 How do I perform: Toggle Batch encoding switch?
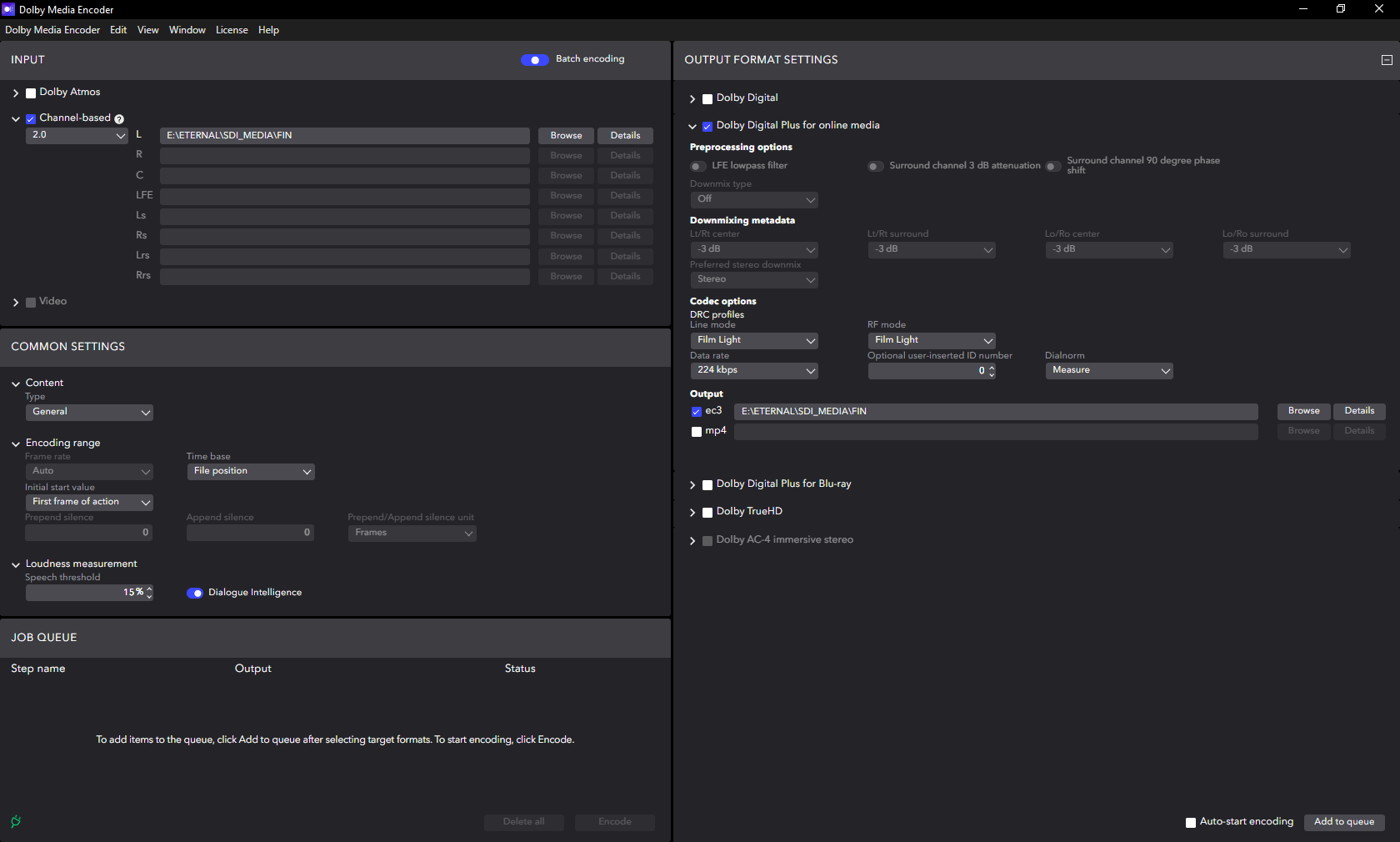pyautogui.click(x=534, y=60)
